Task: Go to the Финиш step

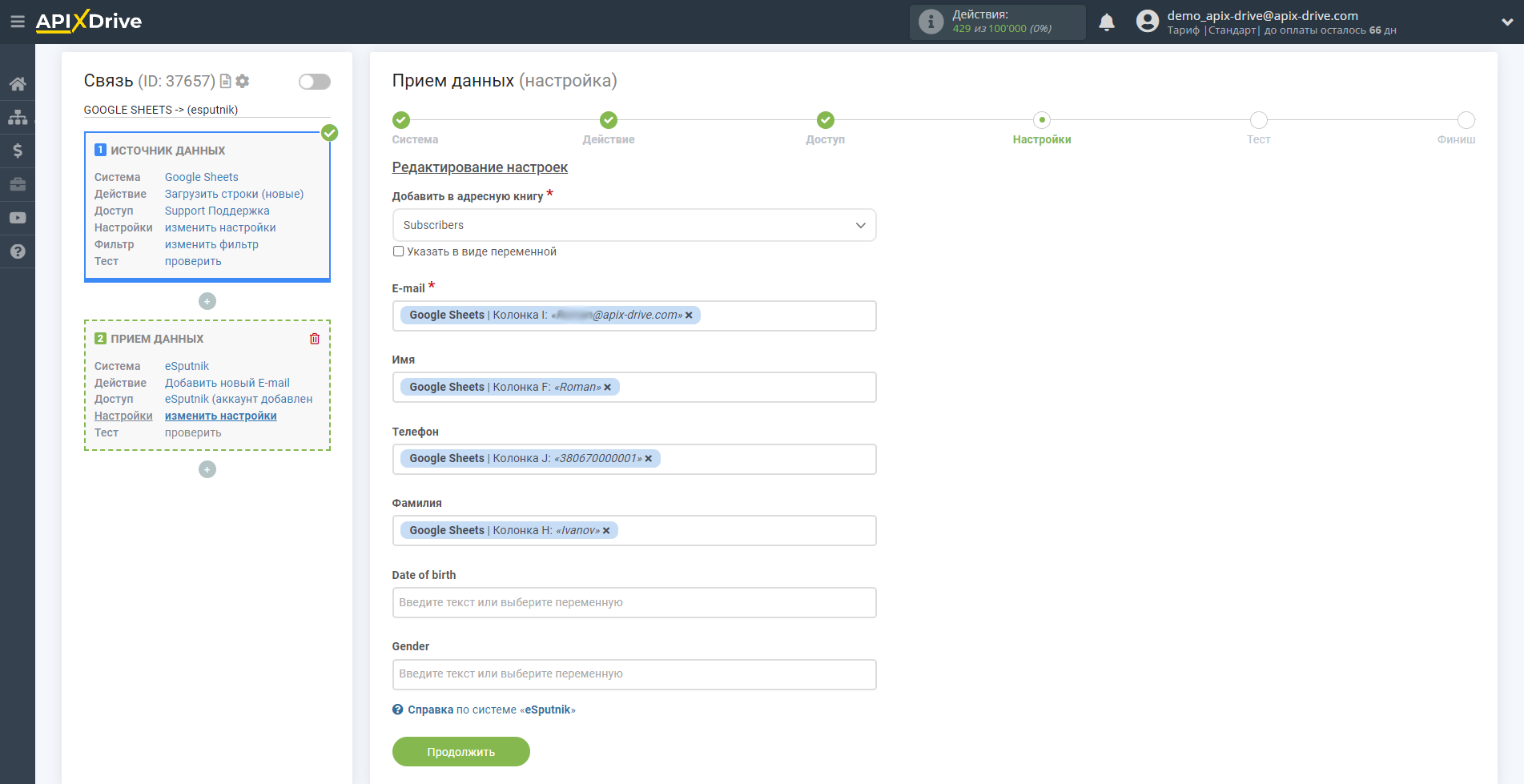Action: 1466,120
